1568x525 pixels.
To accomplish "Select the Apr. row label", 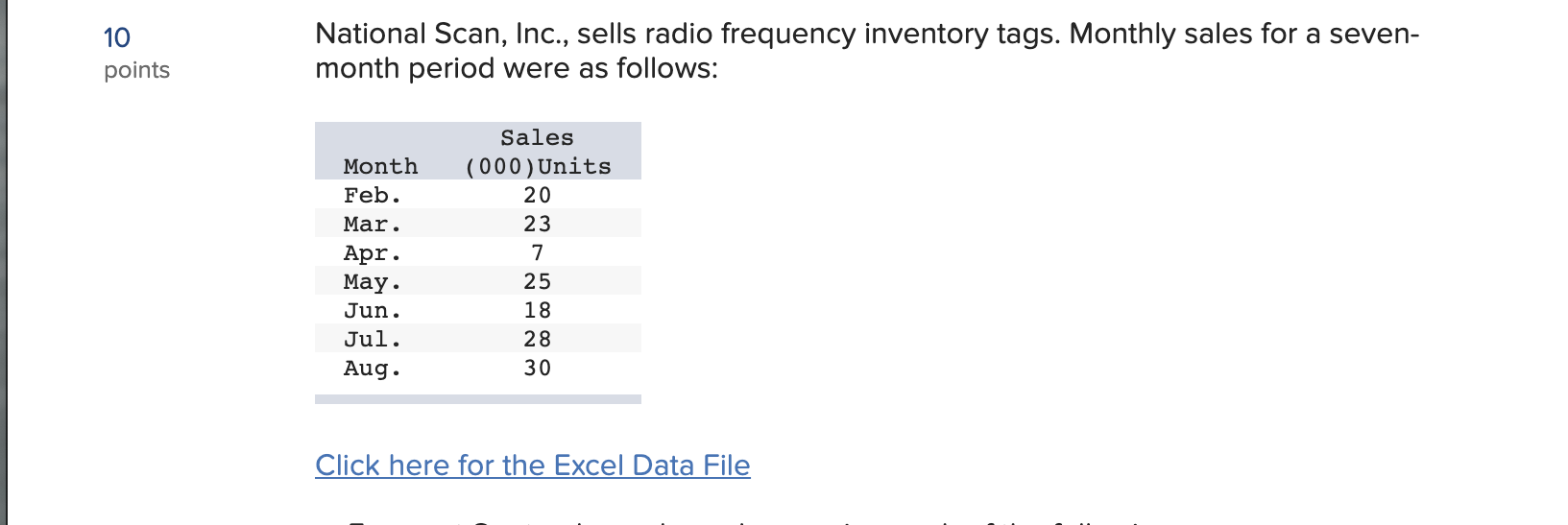I will [x=373, y=253].
